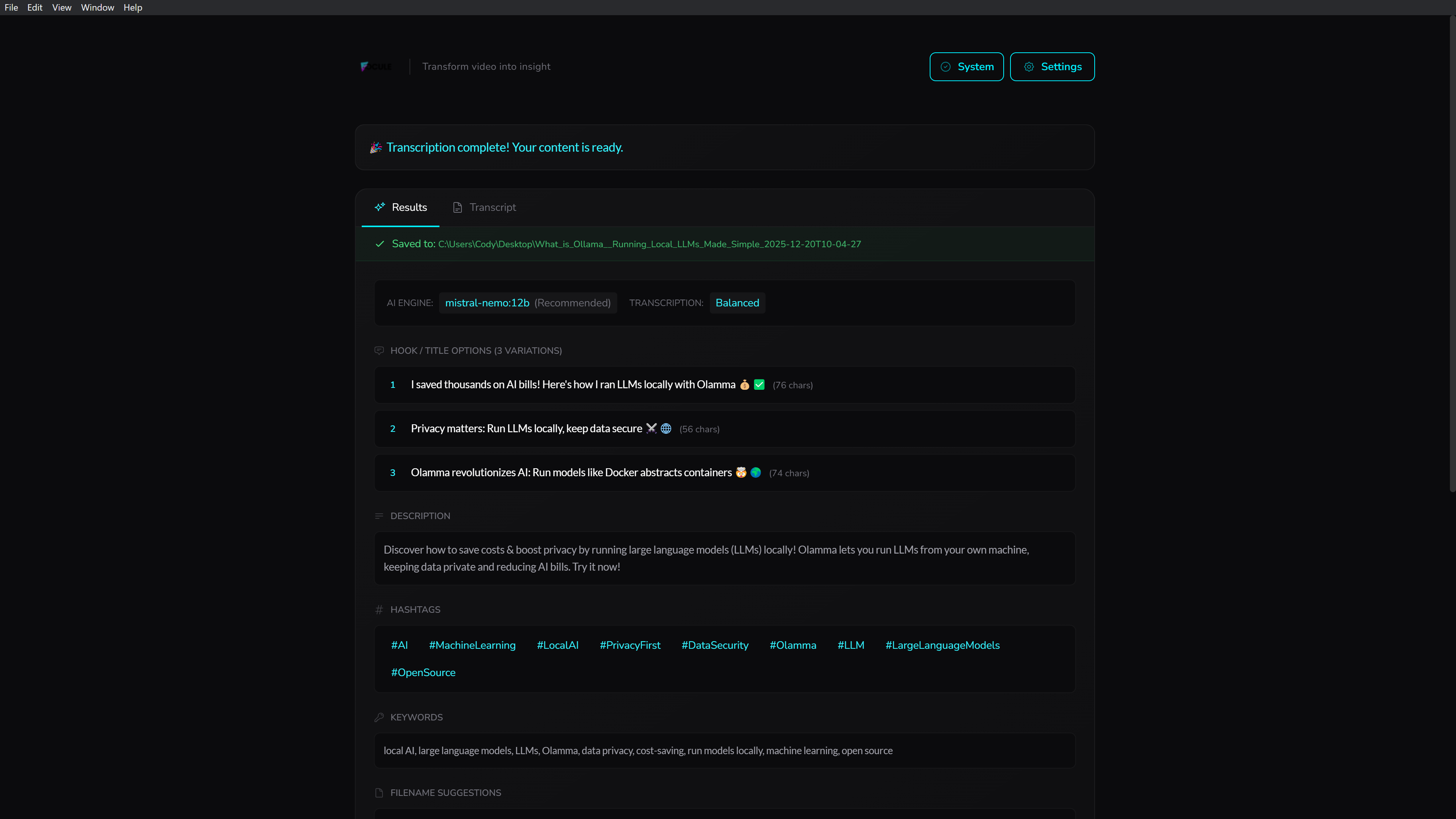Open the Window menu
Screen dimensions: 1456x819
coord(97,7)
